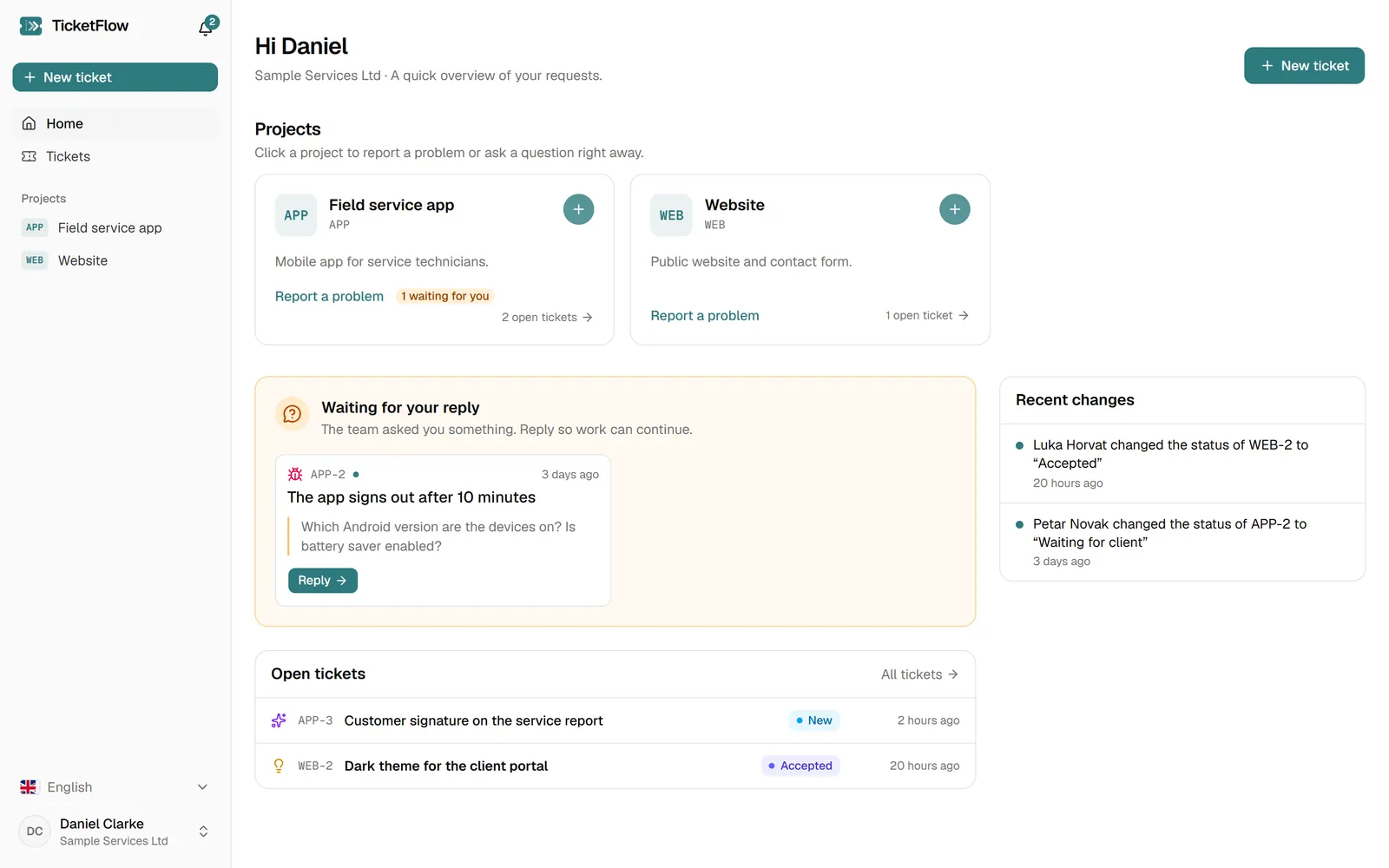
Task: Open the notifications bell
Action: click(206, 27)
